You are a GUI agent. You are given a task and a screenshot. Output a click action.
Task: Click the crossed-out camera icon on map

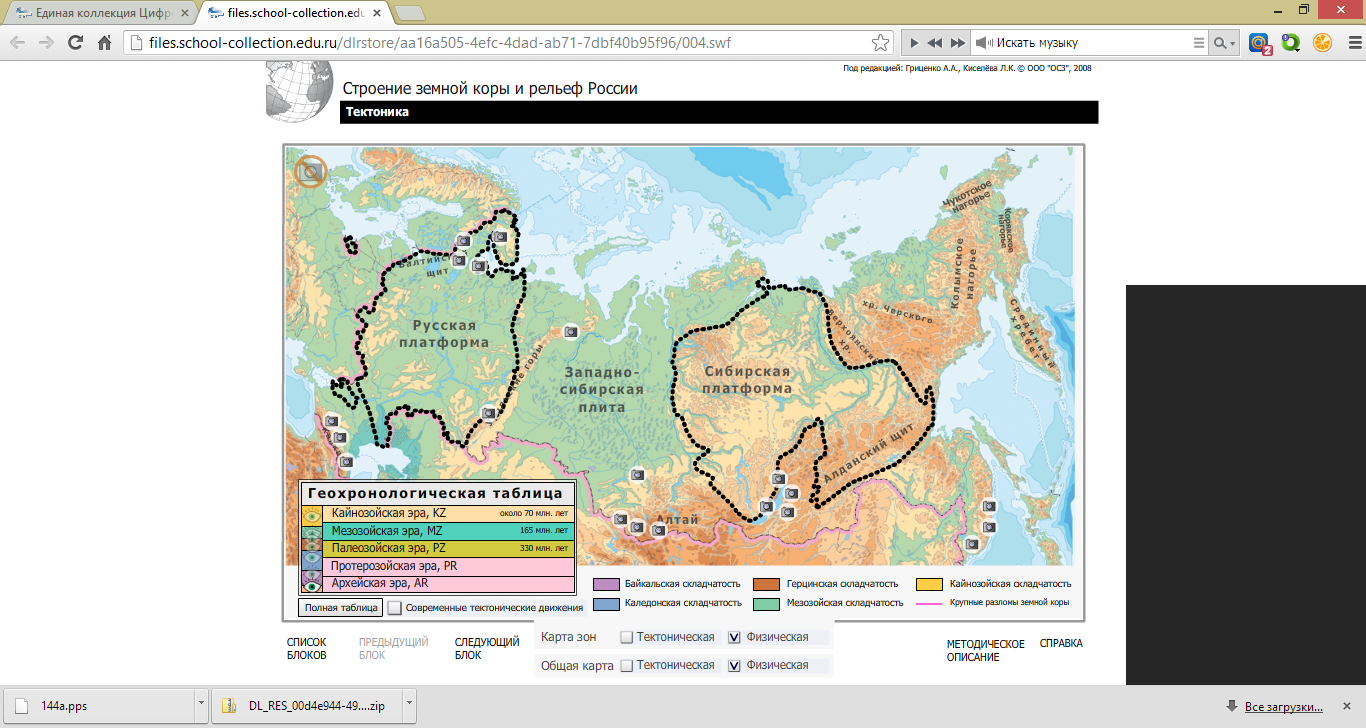tap(311, 172)
